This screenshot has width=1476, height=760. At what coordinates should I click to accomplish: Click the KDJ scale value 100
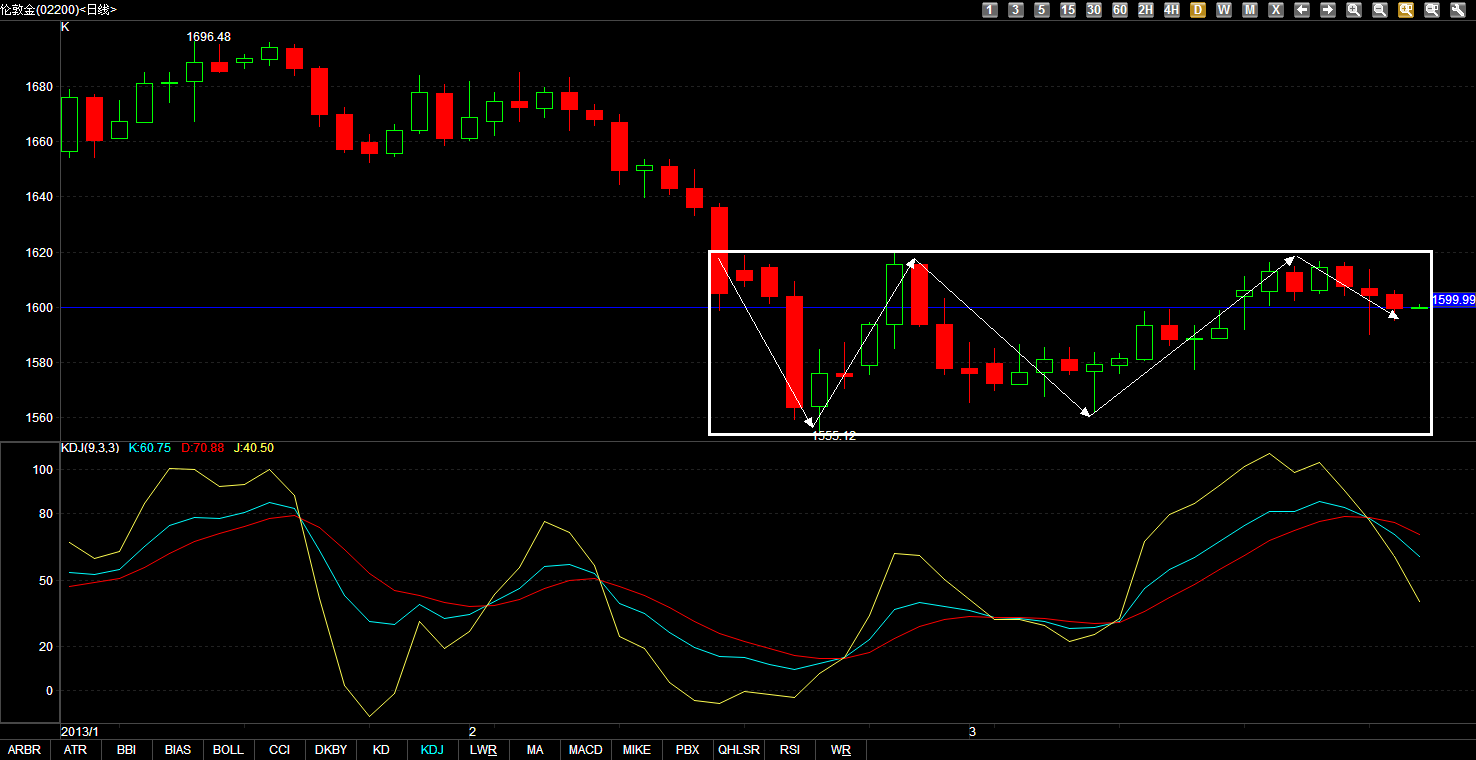coord(42,470)
